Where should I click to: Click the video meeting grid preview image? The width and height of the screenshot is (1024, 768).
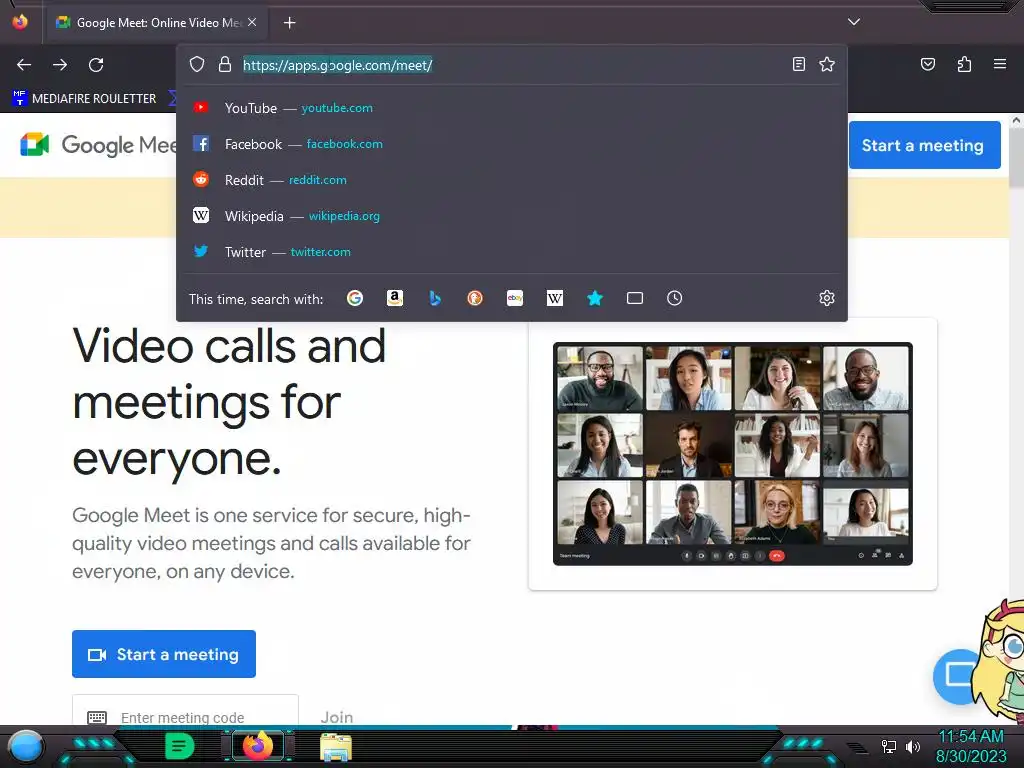732,454
